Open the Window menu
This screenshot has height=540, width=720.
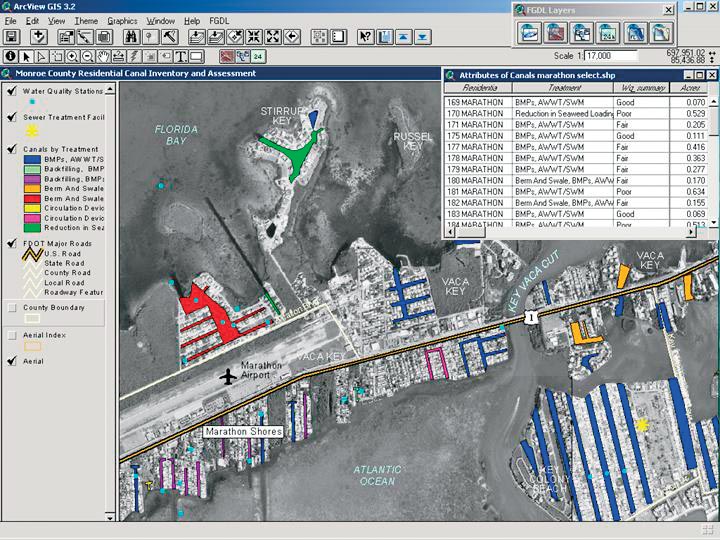160,21
